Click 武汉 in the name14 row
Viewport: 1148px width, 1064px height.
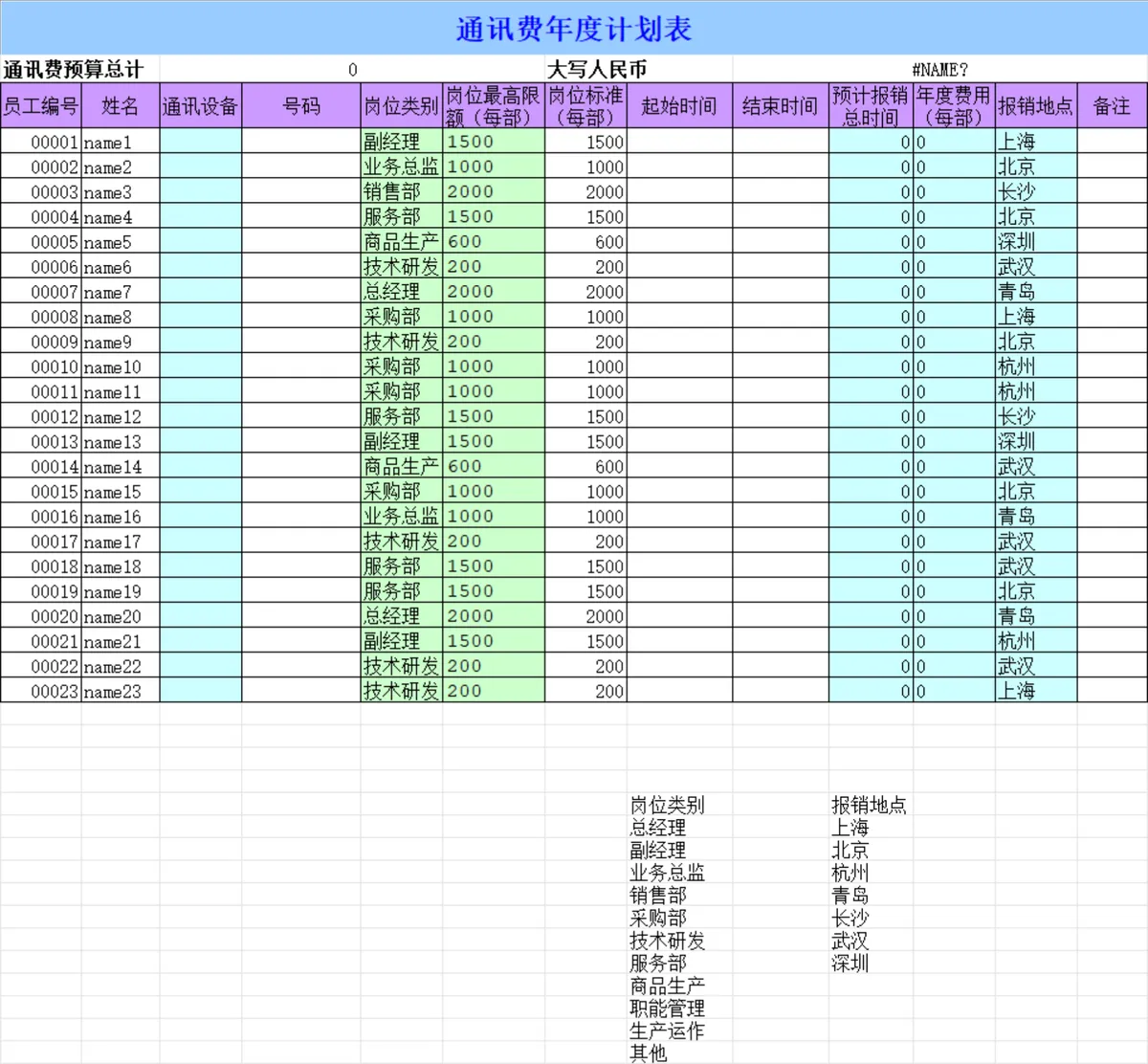[x=1036, y=466]
